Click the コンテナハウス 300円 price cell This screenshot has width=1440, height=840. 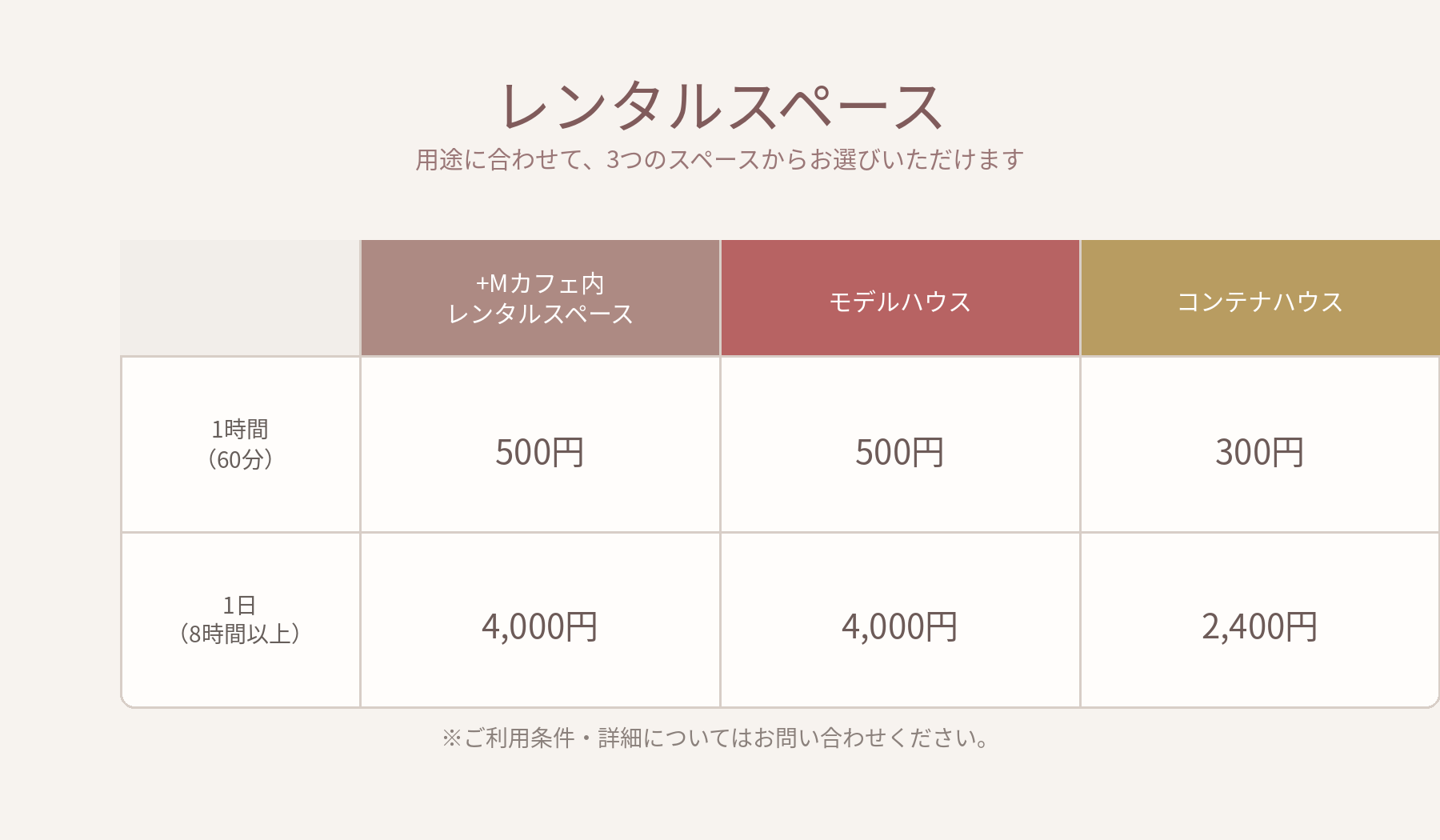1261,444
